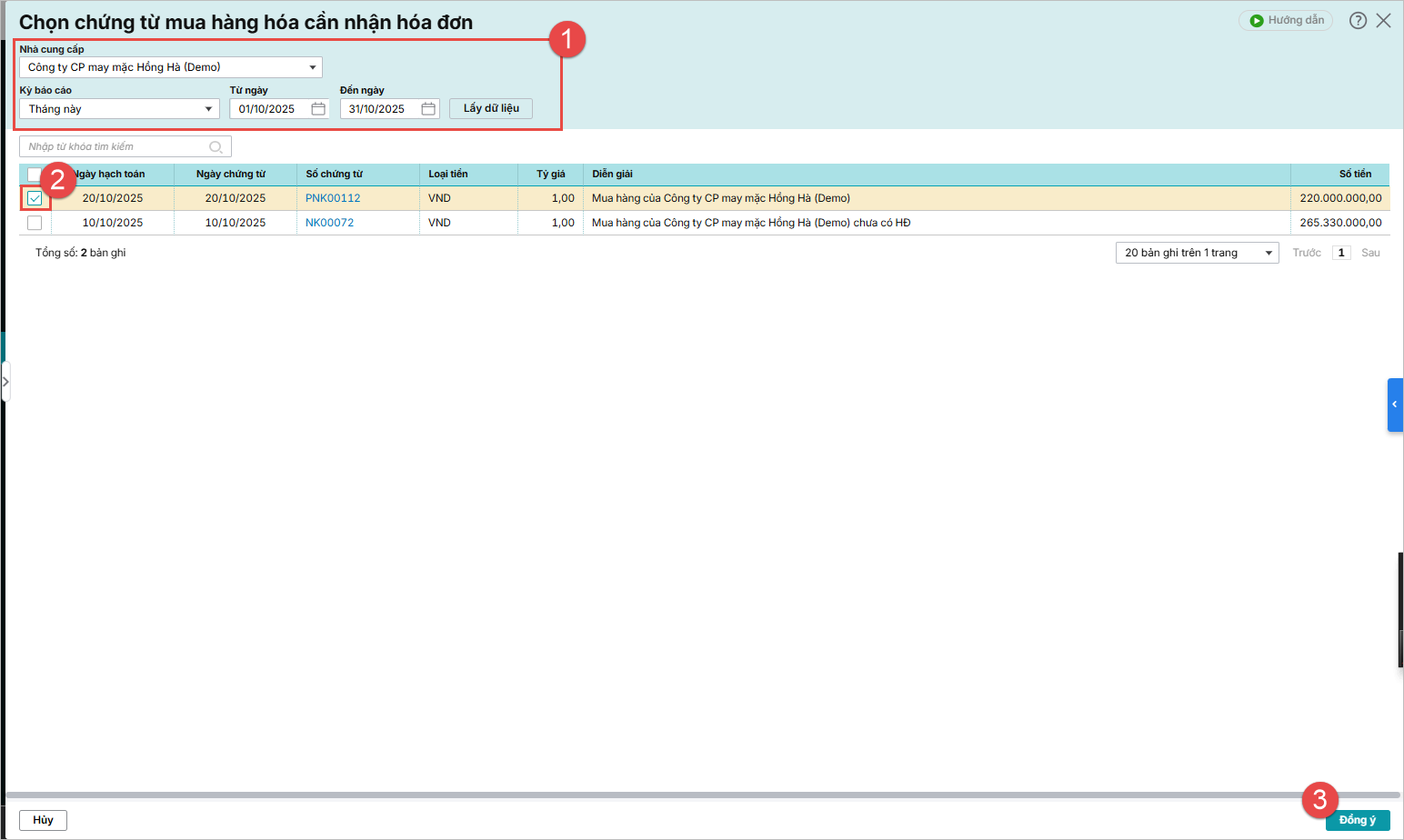Expand the blue side panel arrow

click(x=1394, y=405)
